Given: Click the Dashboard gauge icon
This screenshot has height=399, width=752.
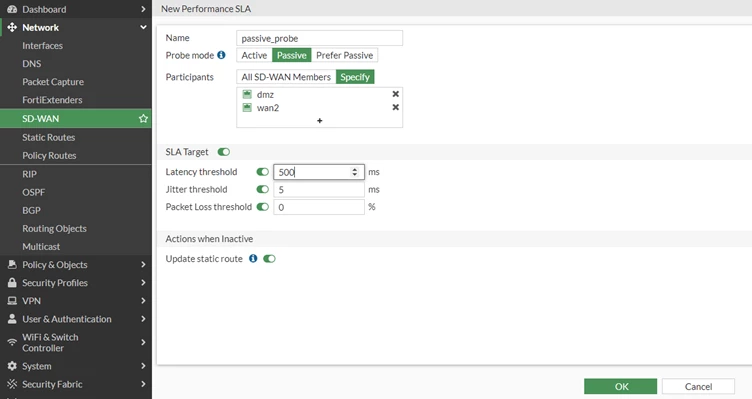Looking at the screenshot, I should click(x=12, y=9).
